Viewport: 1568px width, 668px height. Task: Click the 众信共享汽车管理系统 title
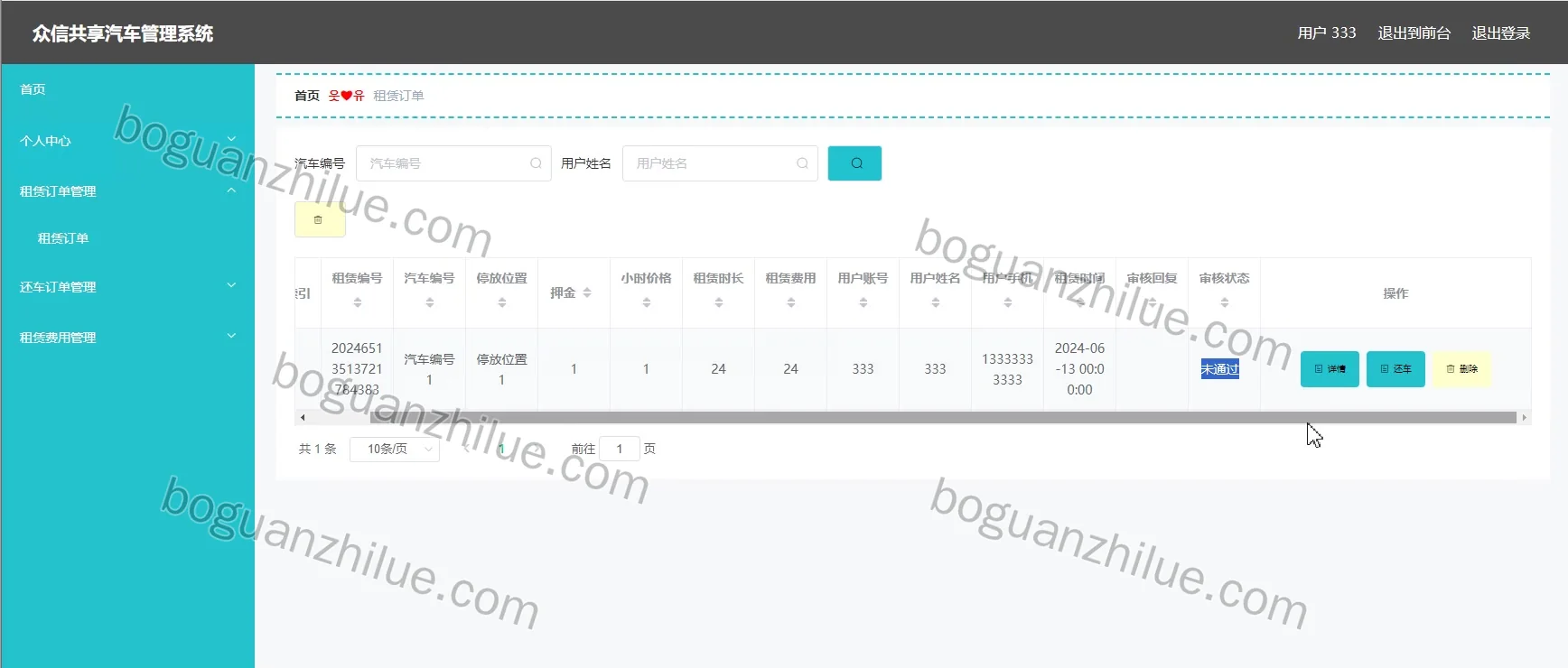tap(123, 33)
